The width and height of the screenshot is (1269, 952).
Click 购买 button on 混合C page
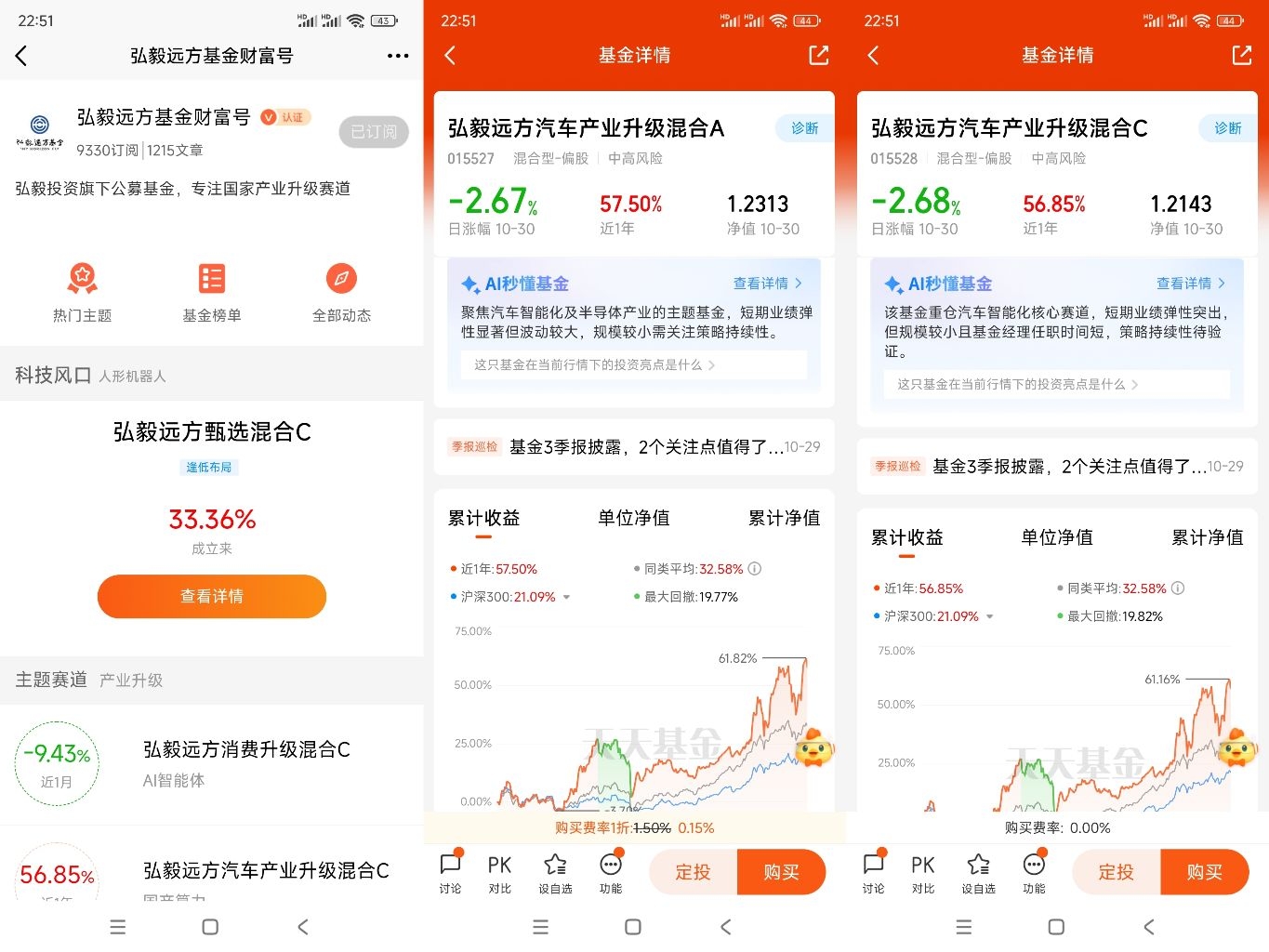tap(1205, 872)
